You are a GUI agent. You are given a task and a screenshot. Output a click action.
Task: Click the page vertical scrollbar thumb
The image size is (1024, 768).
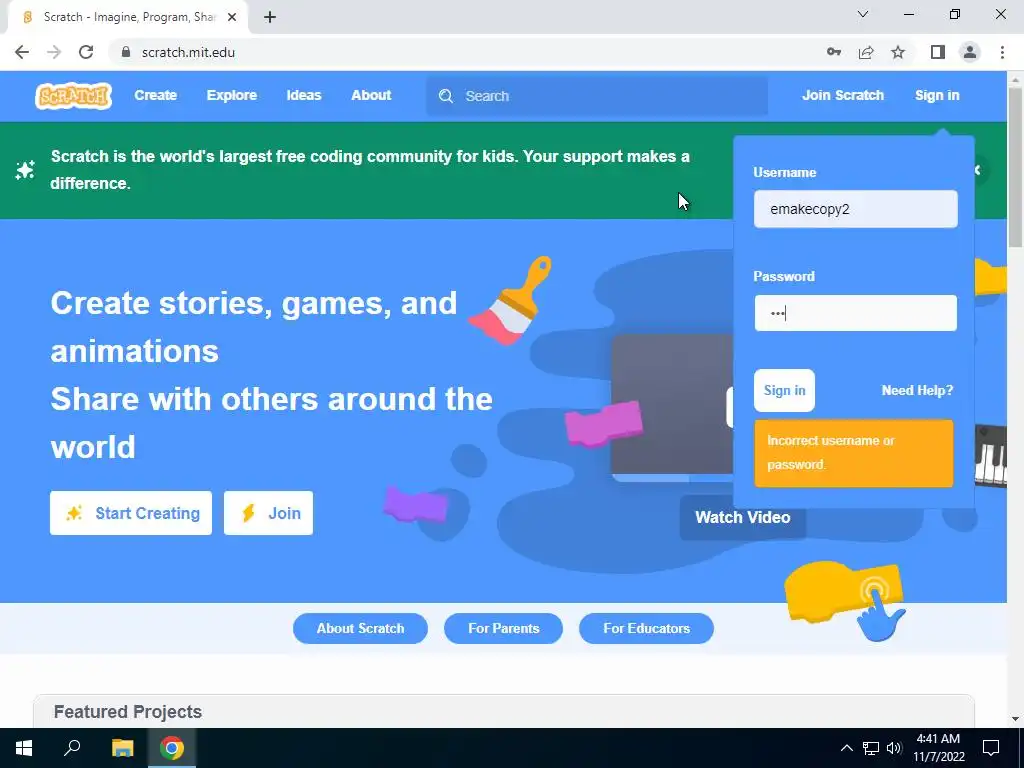1015,167
